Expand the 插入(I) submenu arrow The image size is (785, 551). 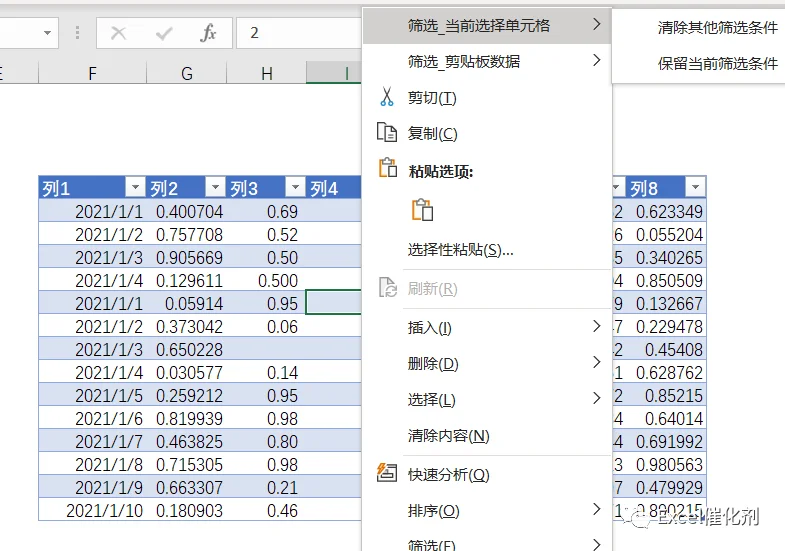(596, 326)
